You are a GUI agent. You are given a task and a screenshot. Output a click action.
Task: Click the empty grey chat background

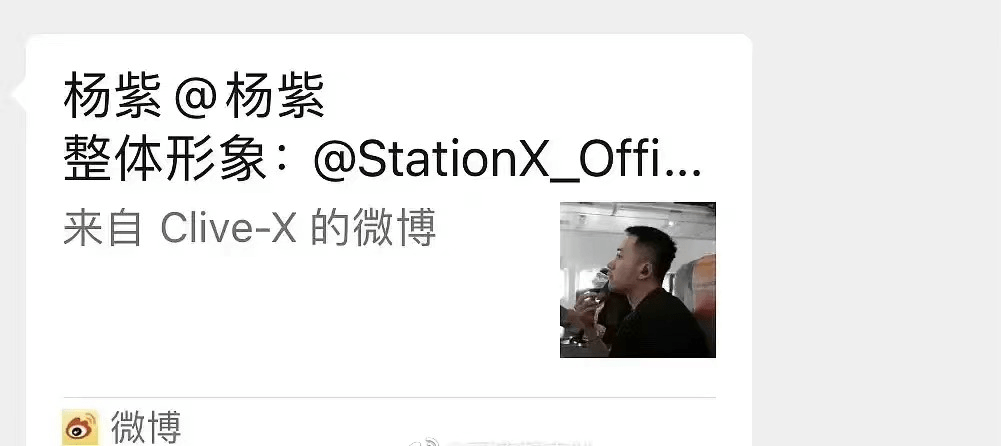click(875, 223)
